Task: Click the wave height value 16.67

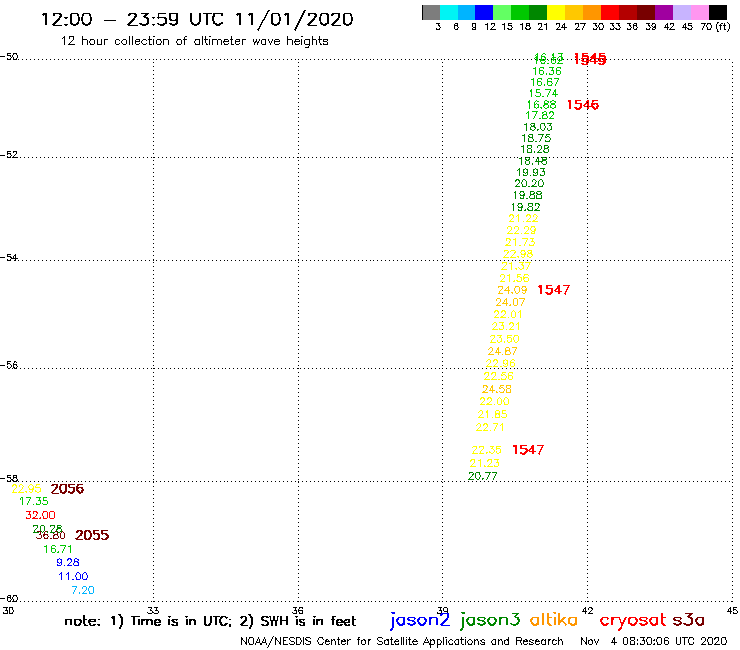Action: 545,82
